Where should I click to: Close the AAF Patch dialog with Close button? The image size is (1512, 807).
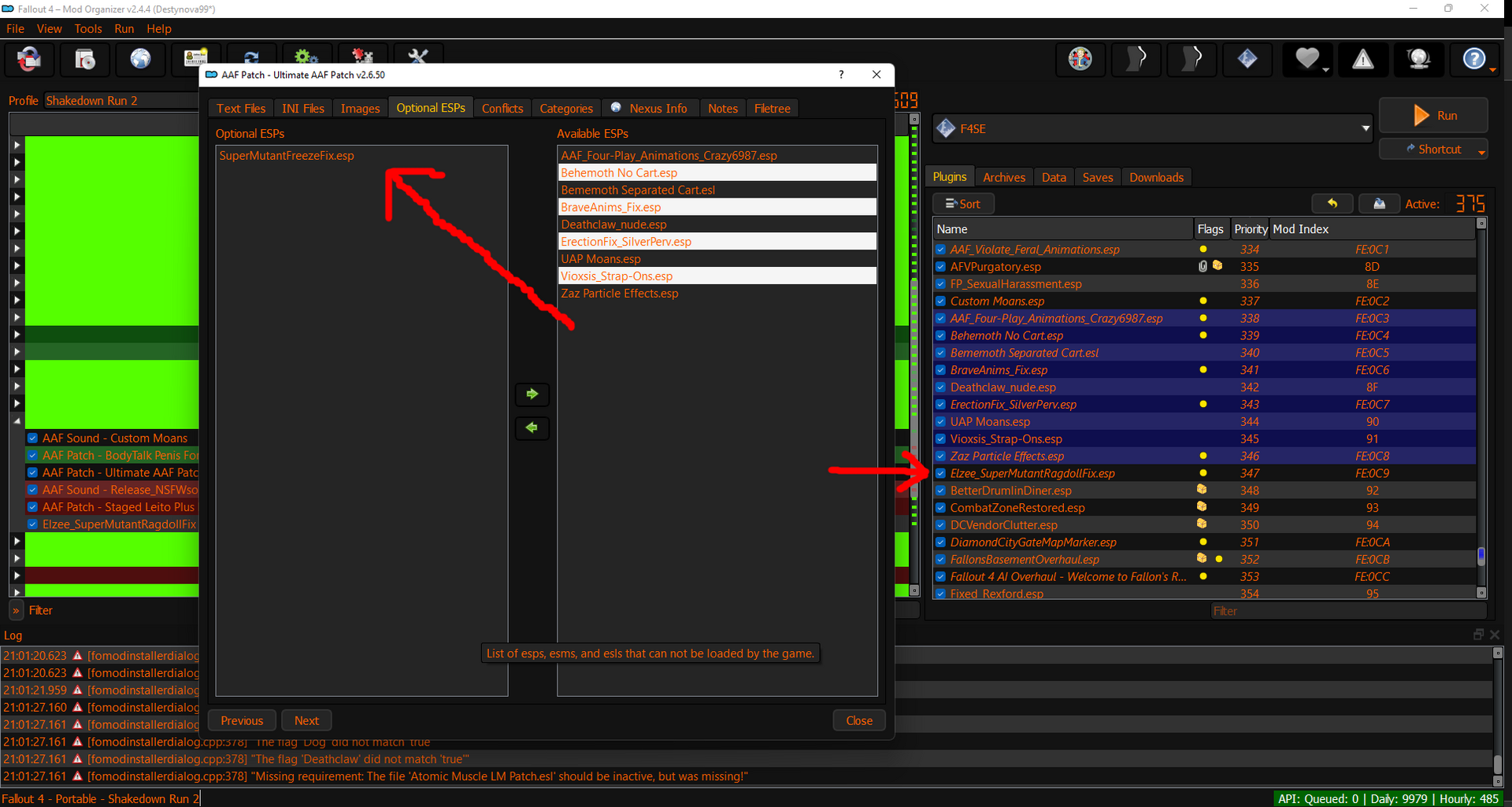point(859,720)
